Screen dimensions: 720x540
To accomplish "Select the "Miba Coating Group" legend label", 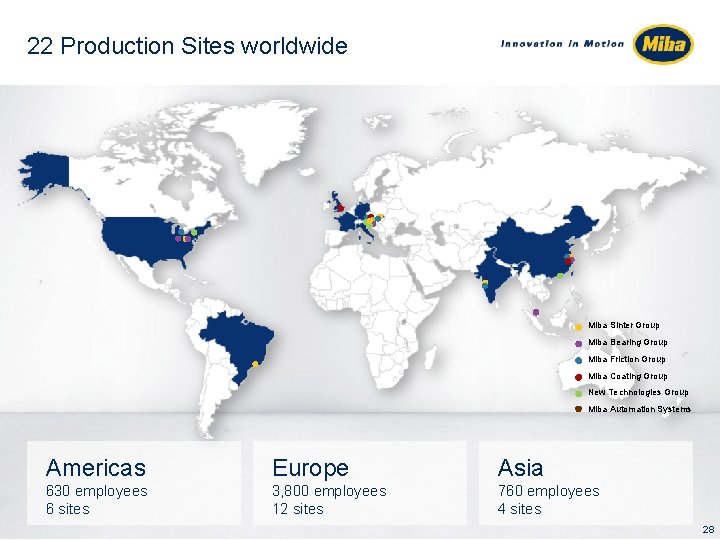I will click(x=628, y=376).
